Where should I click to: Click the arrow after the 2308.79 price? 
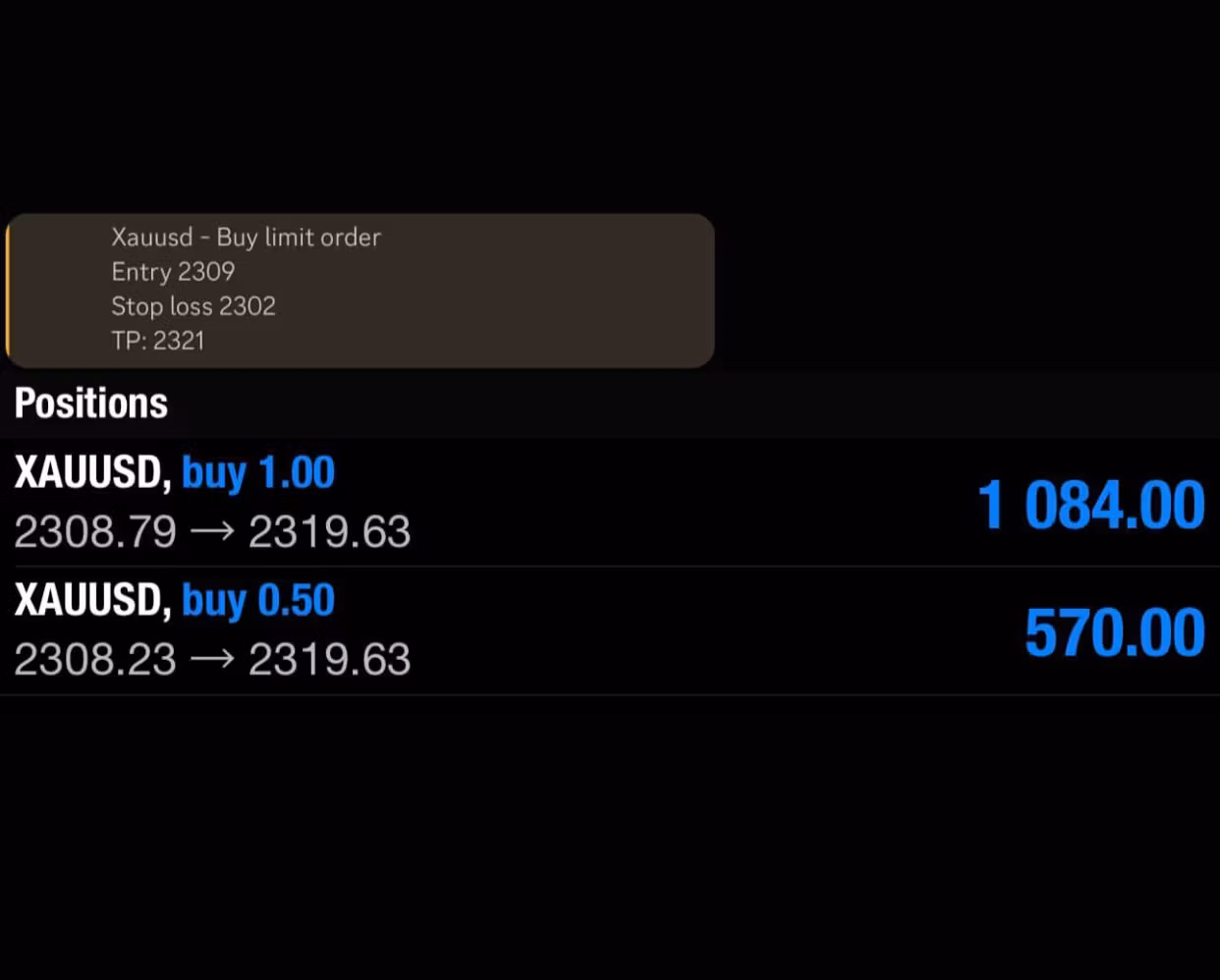point(212,532)
